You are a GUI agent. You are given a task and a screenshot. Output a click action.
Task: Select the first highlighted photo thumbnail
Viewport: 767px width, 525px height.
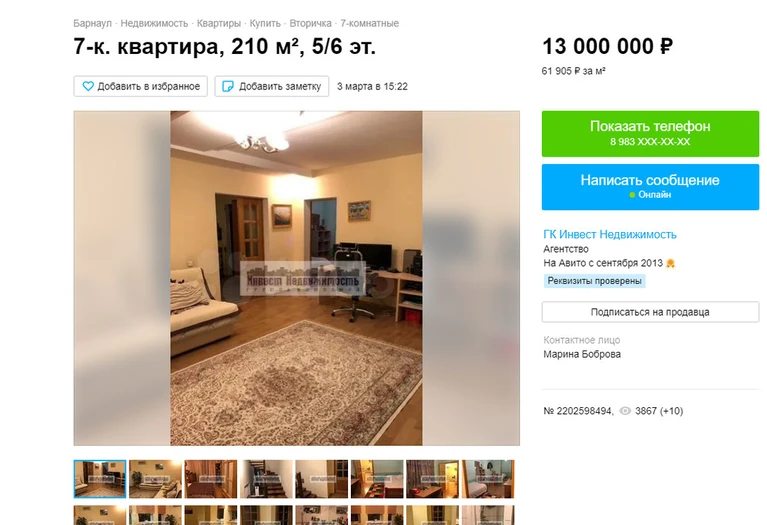tap(100, 479)
